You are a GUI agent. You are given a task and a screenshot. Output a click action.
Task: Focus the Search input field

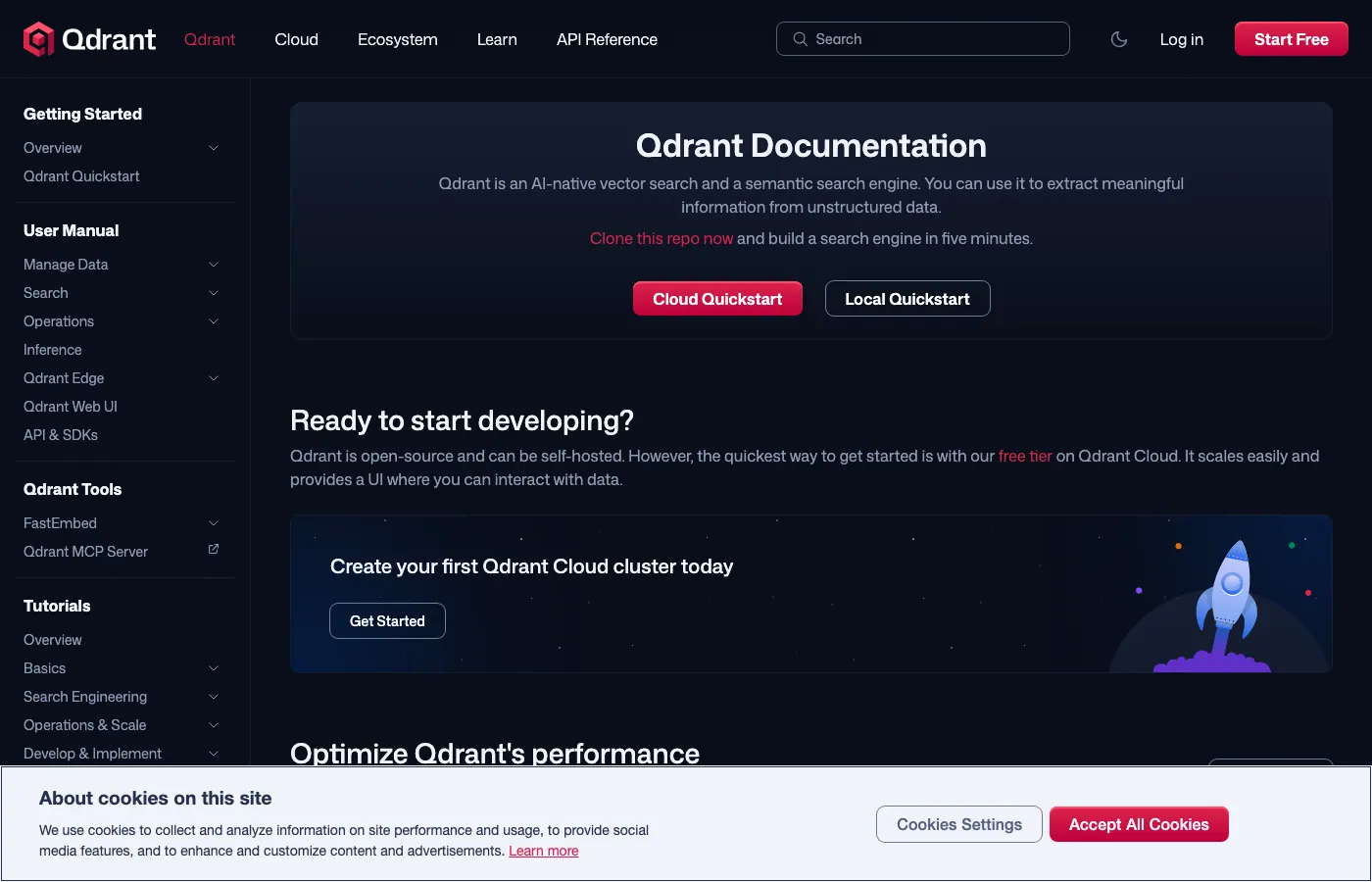tap(922, 39)
